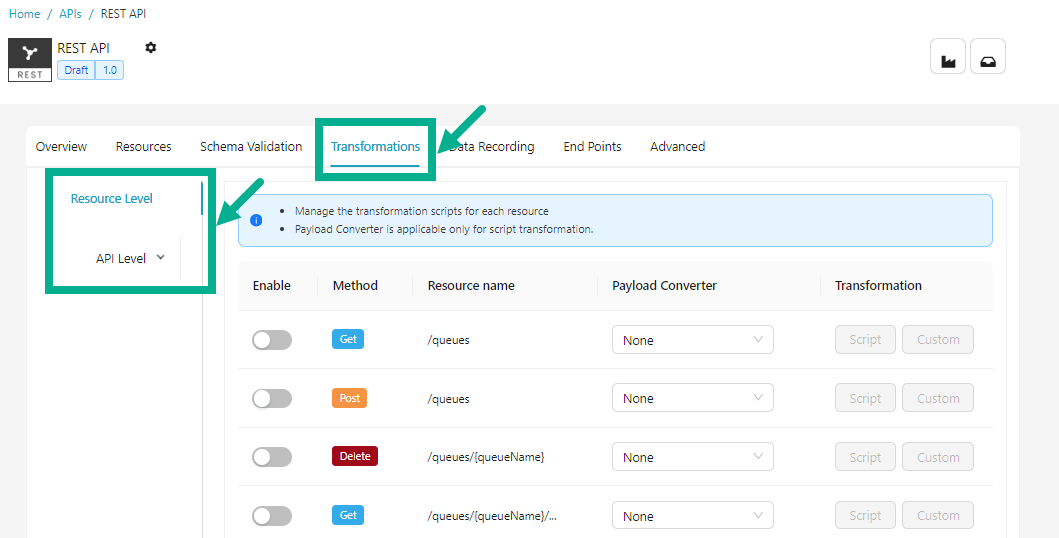The height and width of the screenshot is (538, 1059).
Task: Click the blue info icon in banner
Action: pyautogui.click(x=256, y=220)
